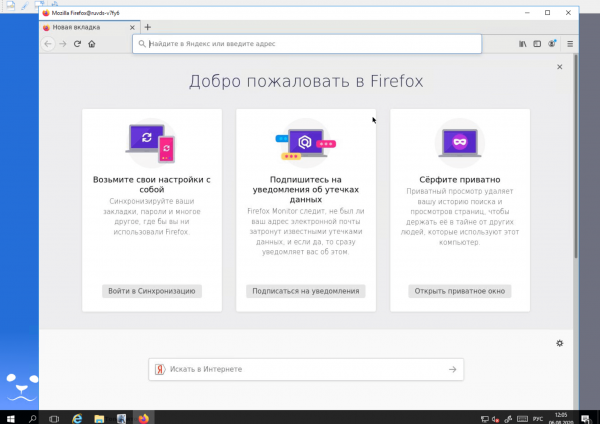
Task: Submit search with the arrow button
Action: coord(453,369)
